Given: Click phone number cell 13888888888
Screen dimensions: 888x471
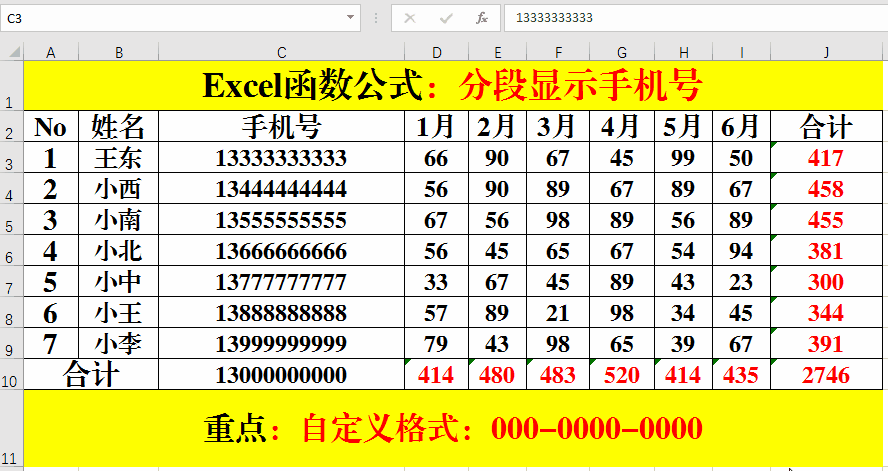Looking at the screenshot, I should pyautogui.click(x=281, y=312).
